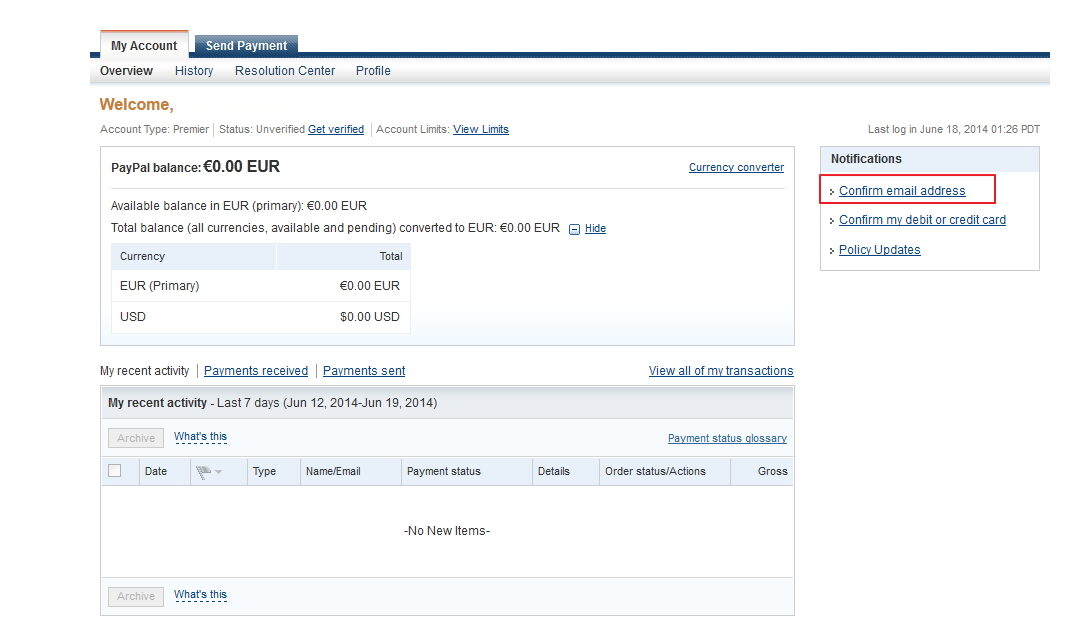The height and width of the screenshot is (644, 1089).
Task: Open the View Limits link
Action: pos(481,129)
